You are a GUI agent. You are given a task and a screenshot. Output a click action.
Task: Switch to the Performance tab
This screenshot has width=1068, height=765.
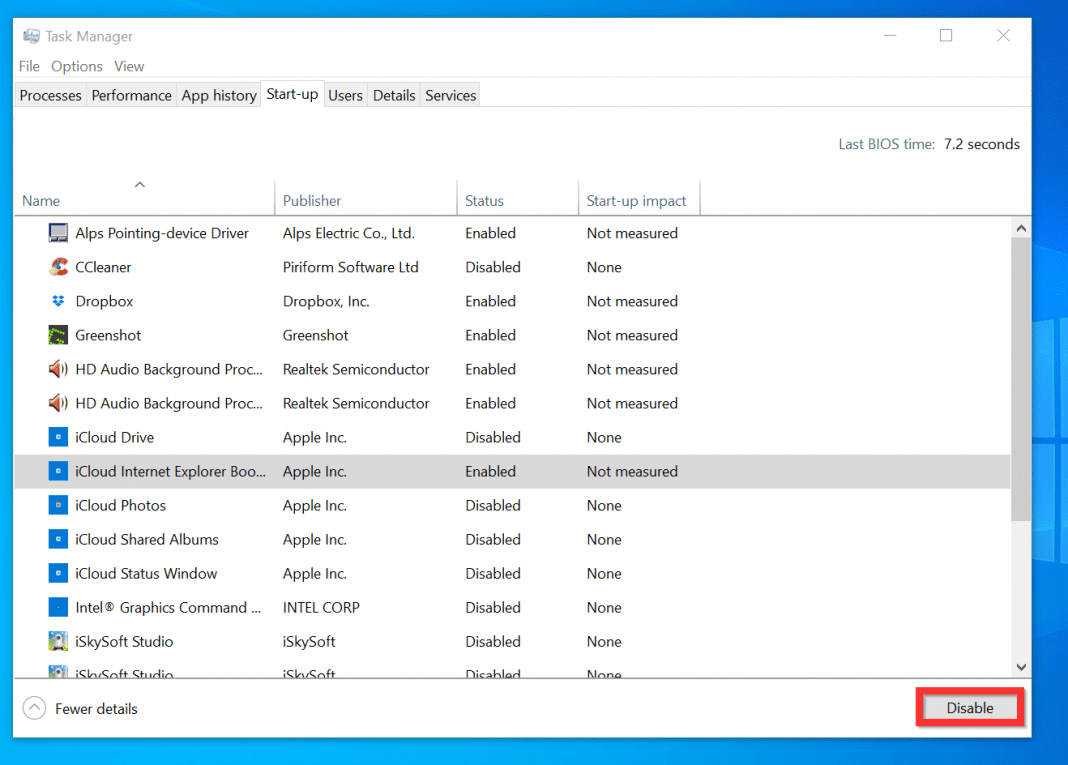coord(131,95)
